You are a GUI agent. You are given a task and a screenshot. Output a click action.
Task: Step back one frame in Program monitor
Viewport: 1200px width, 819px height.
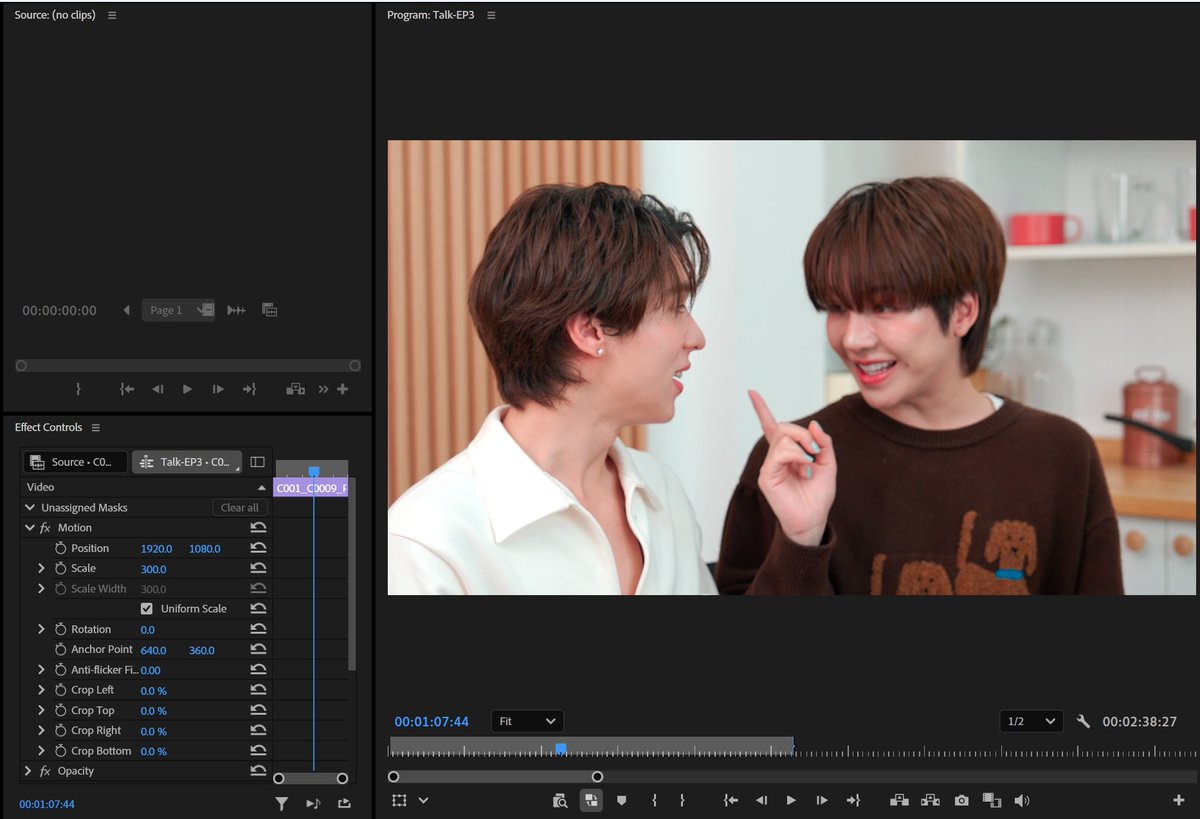tap(761, 801)
